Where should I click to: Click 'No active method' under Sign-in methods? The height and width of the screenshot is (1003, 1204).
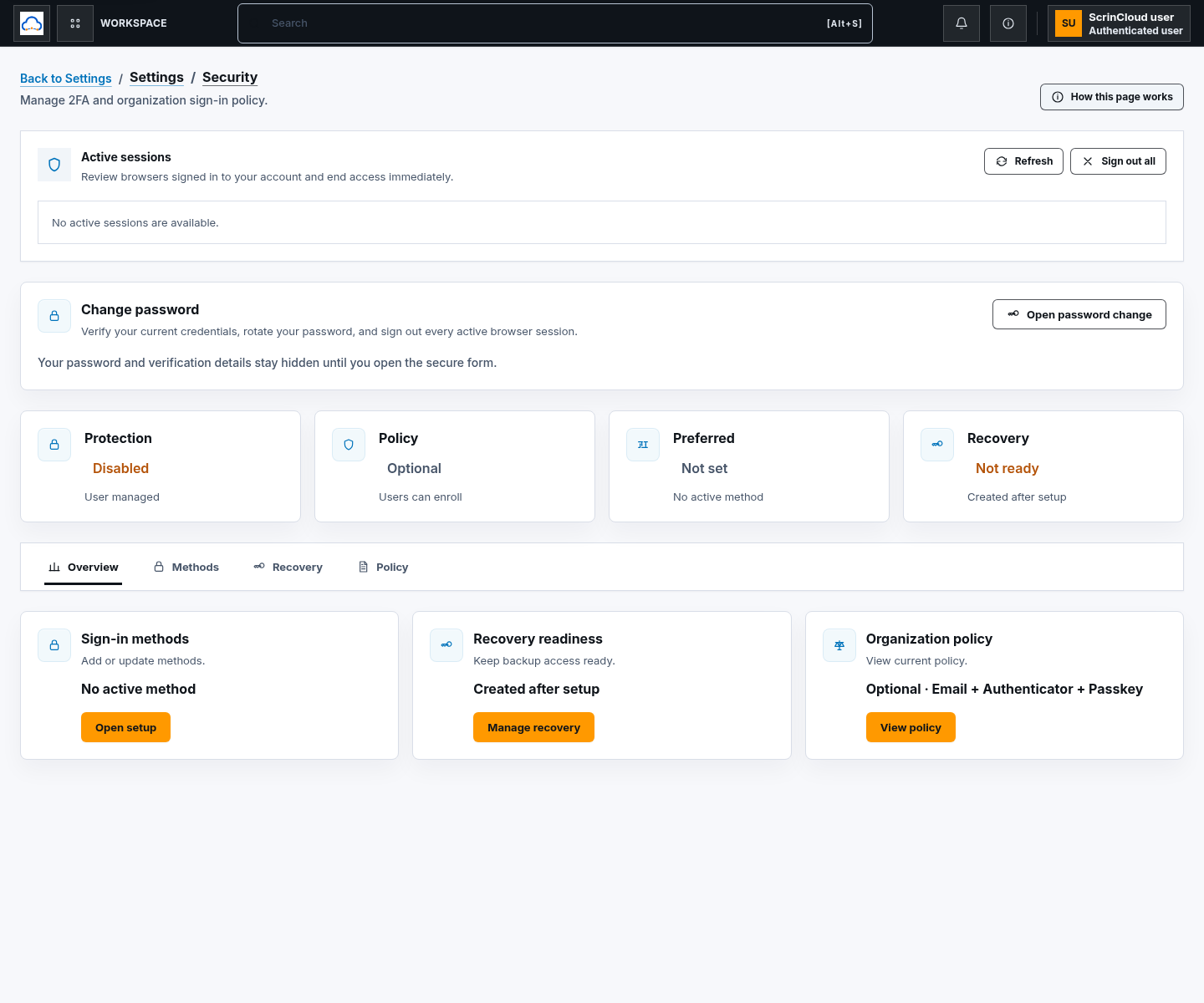click(138, 689)
